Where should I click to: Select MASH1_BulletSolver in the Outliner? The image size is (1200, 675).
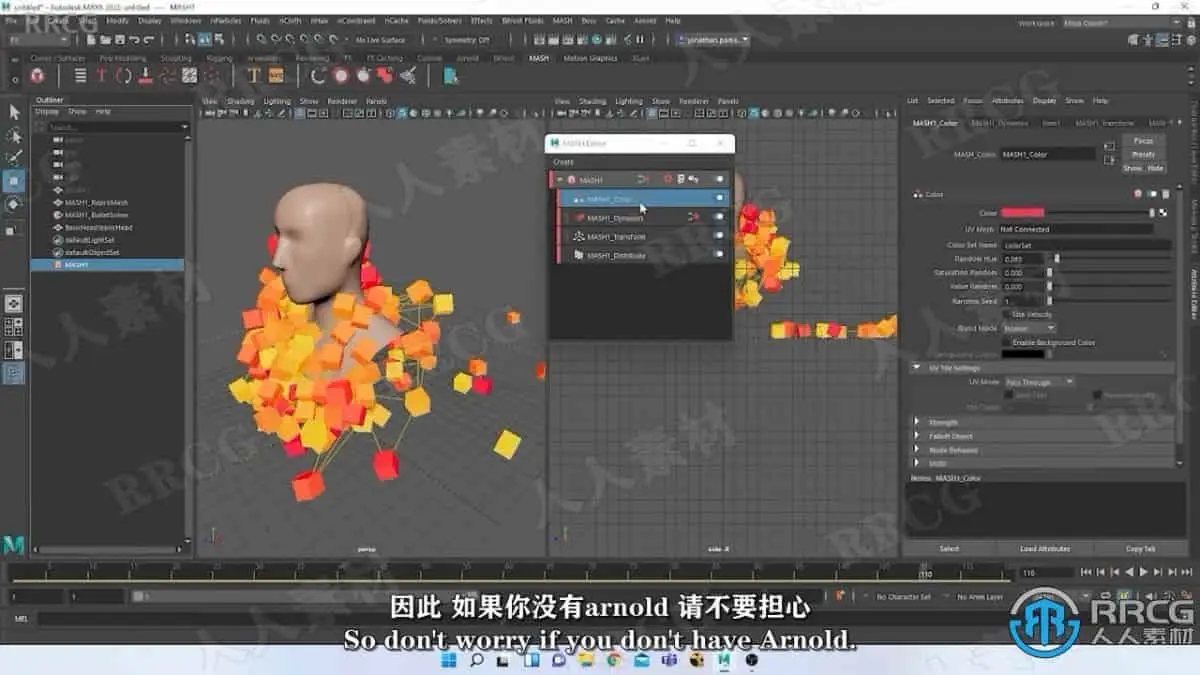pyautogui.click(x=96, y=215)
